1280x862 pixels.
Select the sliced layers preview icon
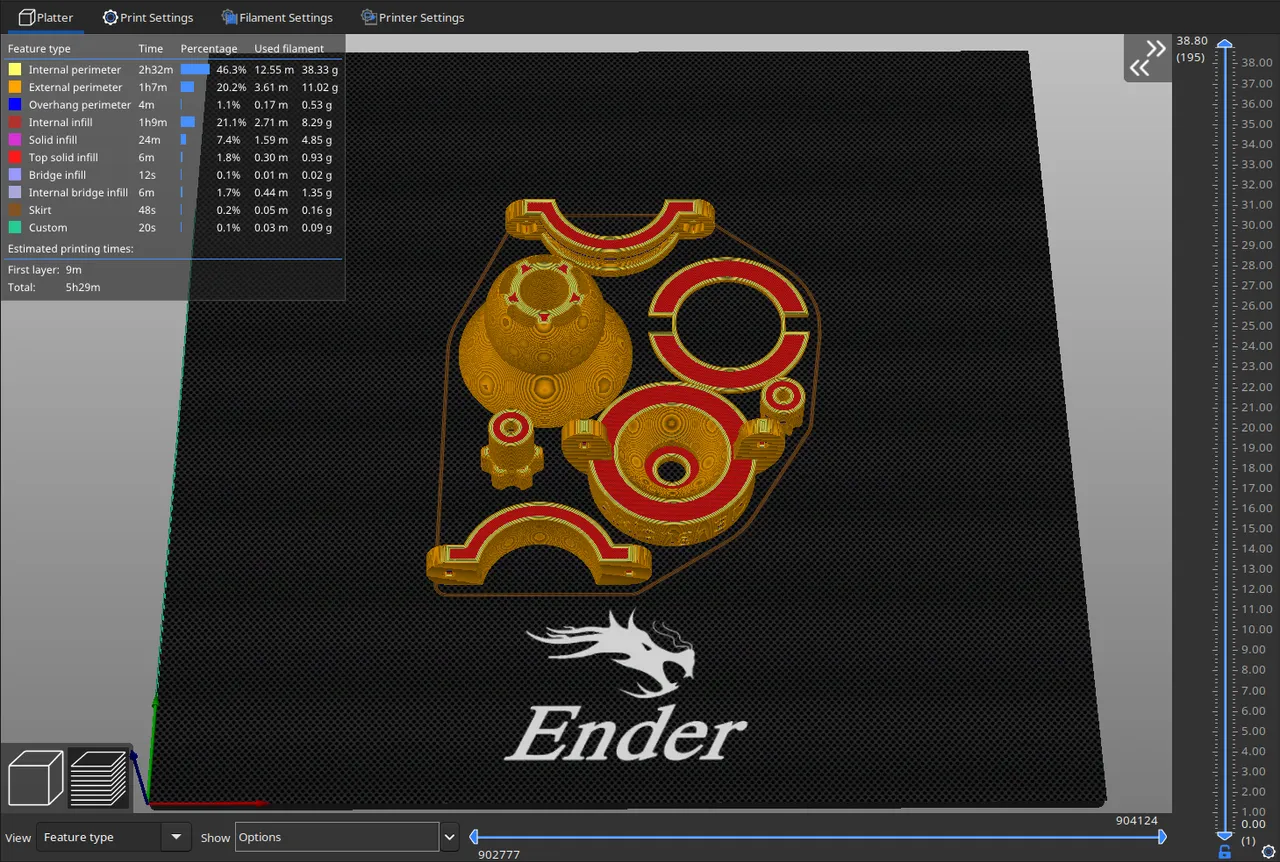point(98,777)
